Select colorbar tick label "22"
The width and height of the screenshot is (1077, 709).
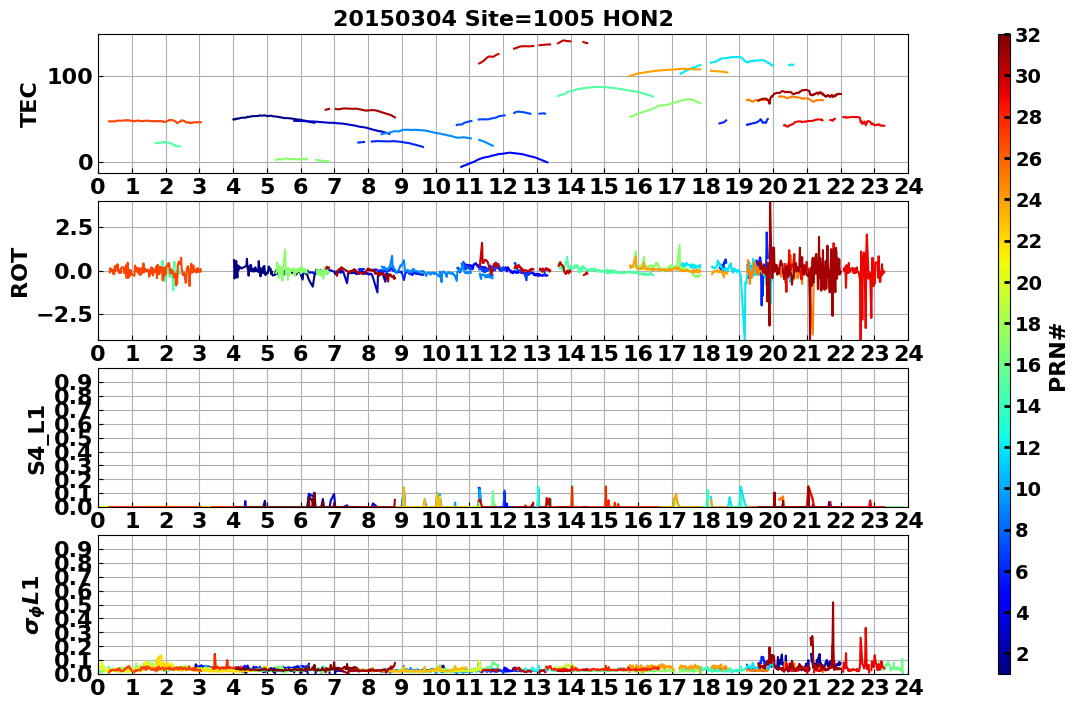tap(1028, 241)
